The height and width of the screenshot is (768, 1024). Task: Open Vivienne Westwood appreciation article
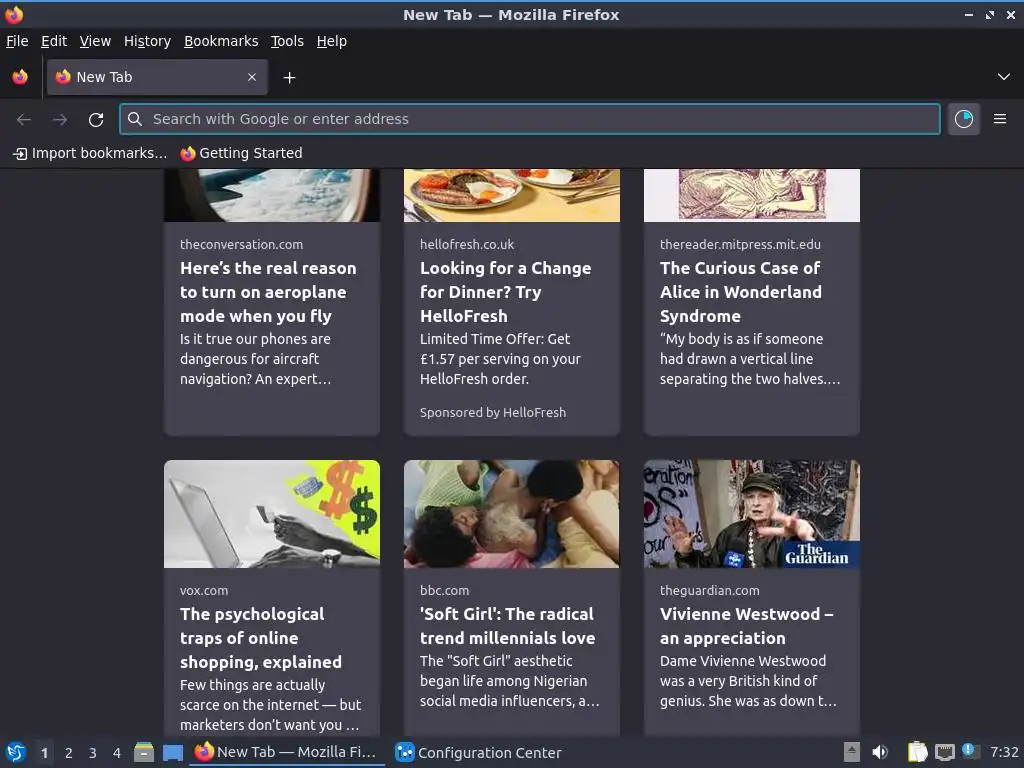746,626
